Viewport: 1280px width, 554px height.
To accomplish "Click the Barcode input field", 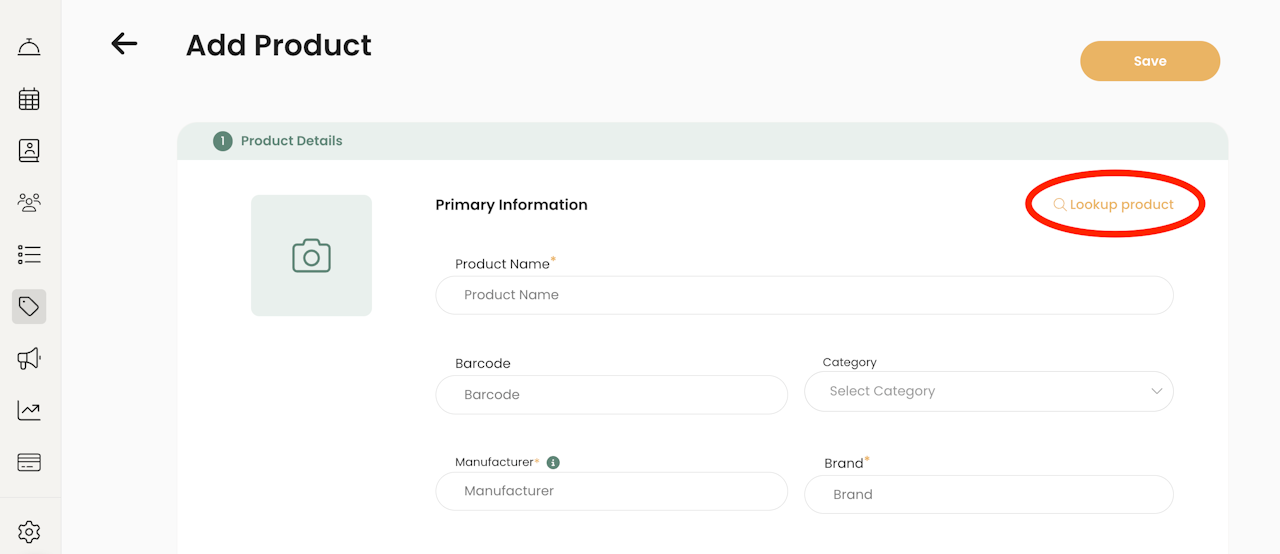I will point(611,395).
